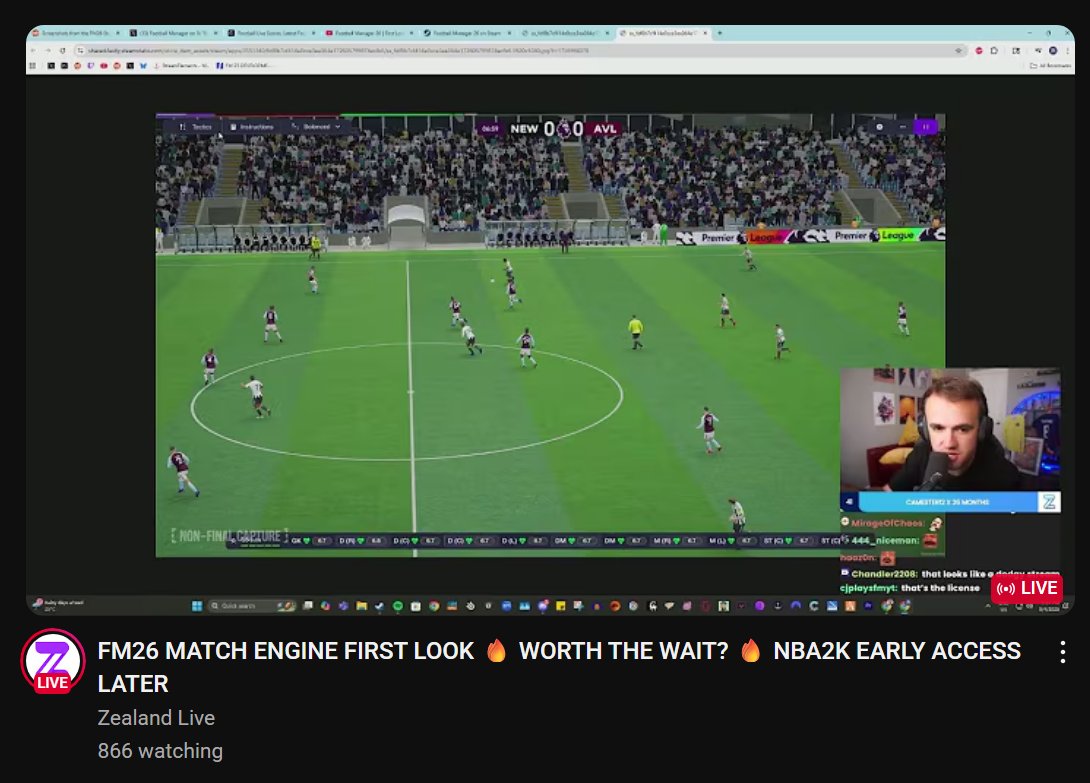
Task: Expand the Balanced mentality dropdown
Action: [316, 127]
